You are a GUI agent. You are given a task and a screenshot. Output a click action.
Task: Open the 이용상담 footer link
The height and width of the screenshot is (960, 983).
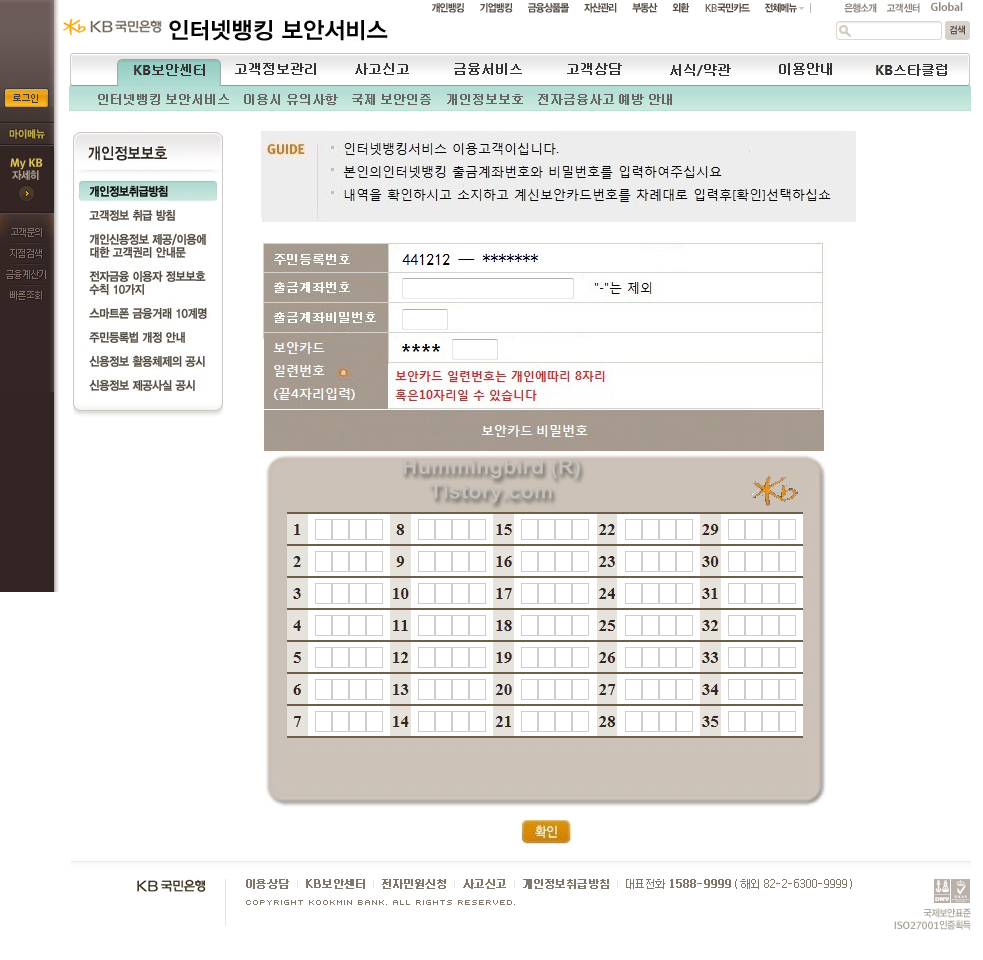click(267, 884)
